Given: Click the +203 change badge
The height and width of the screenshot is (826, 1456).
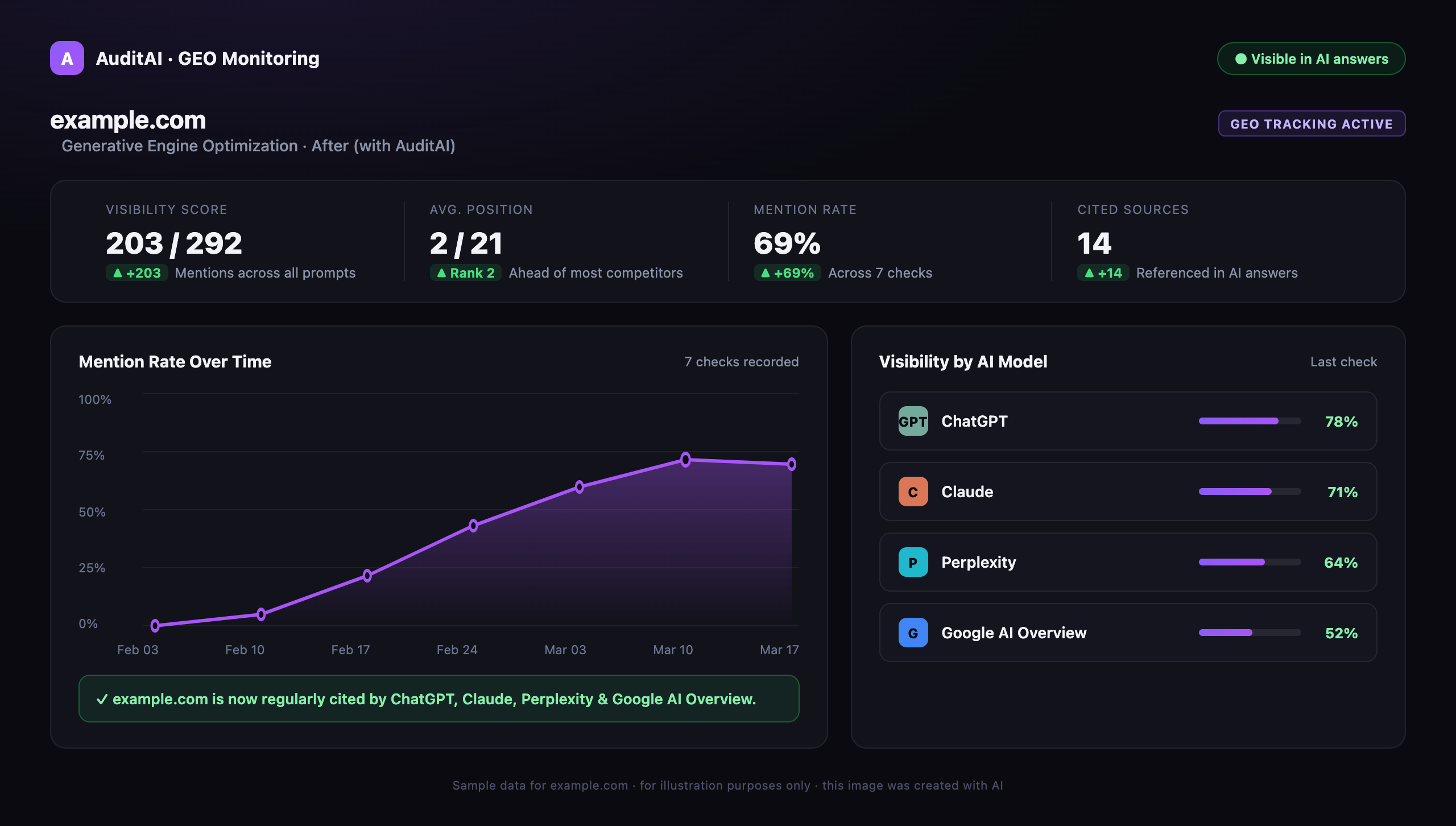Looking at the screenshot, I should tap(137, 273).
